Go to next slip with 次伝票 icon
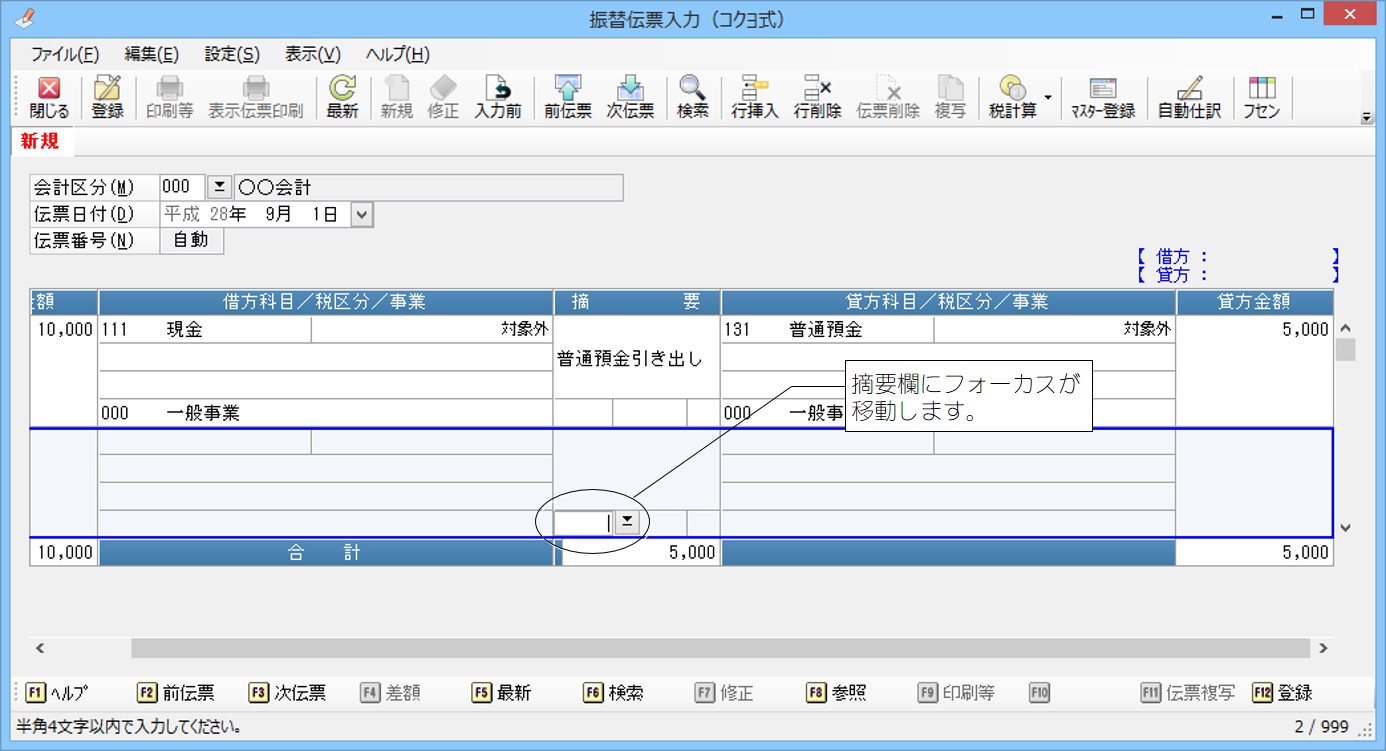 point(630,98)
